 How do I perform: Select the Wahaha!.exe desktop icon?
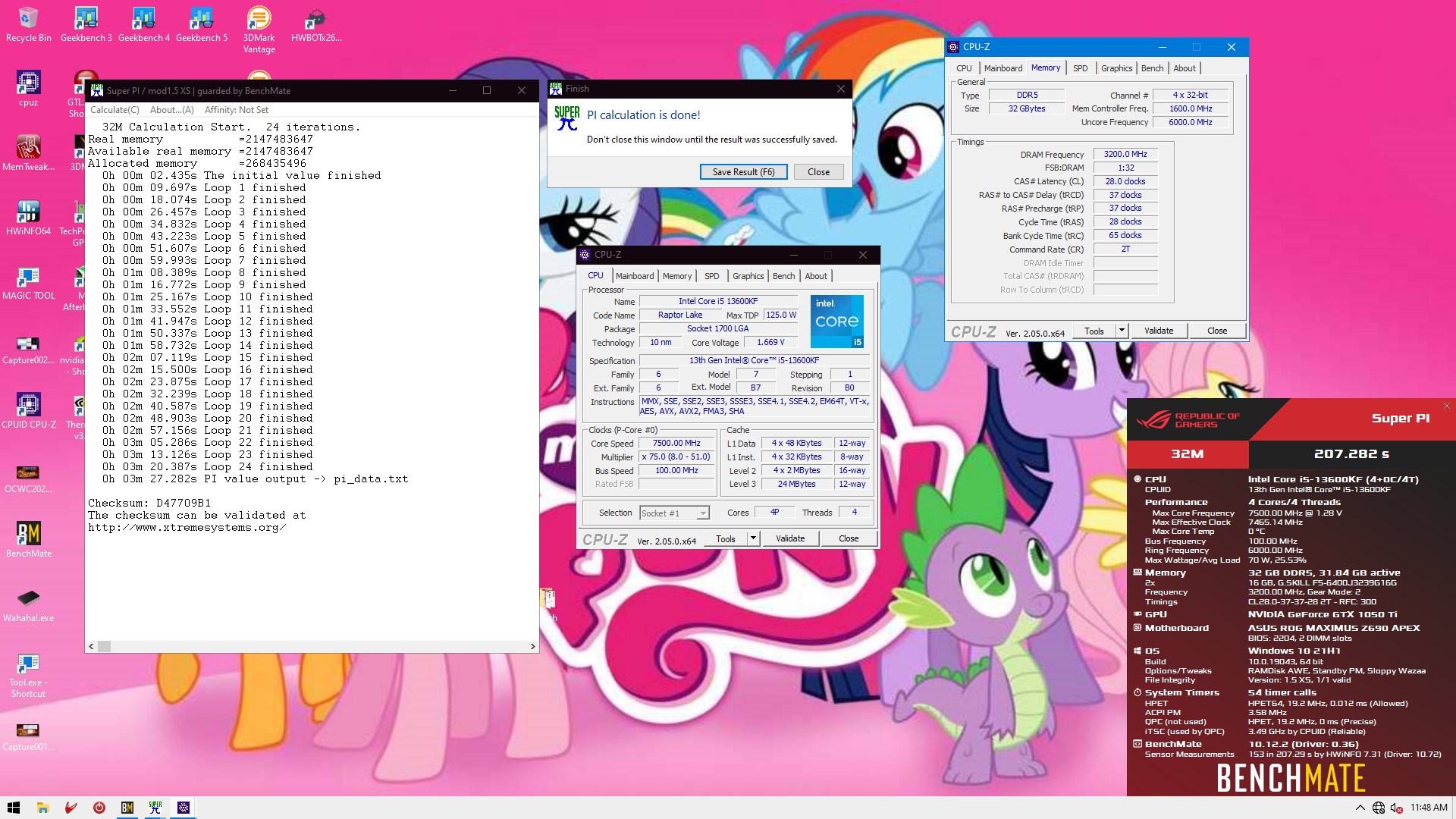point(28,604)
